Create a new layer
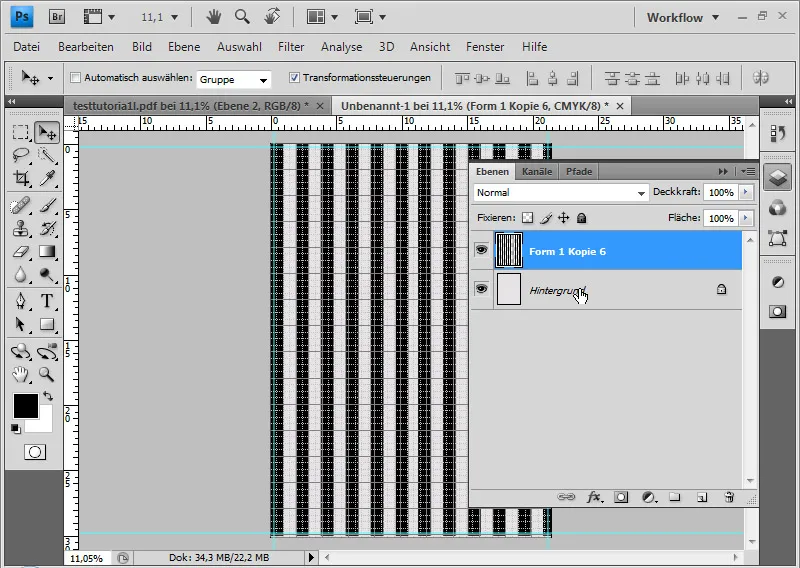Image resolution: width=800 pixels, height=568 pixels. 702,497
